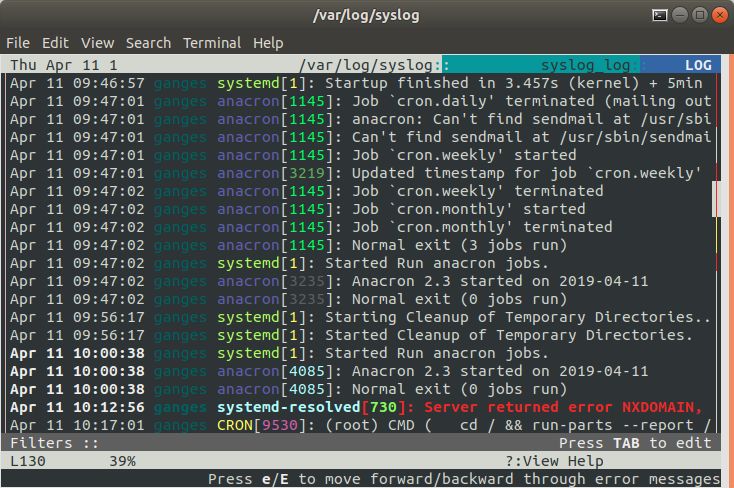Select 'Updated timestamp for job cron.weekly' line
The width and height of the screenshot is (734, 488).
click(x=356, y=173)
